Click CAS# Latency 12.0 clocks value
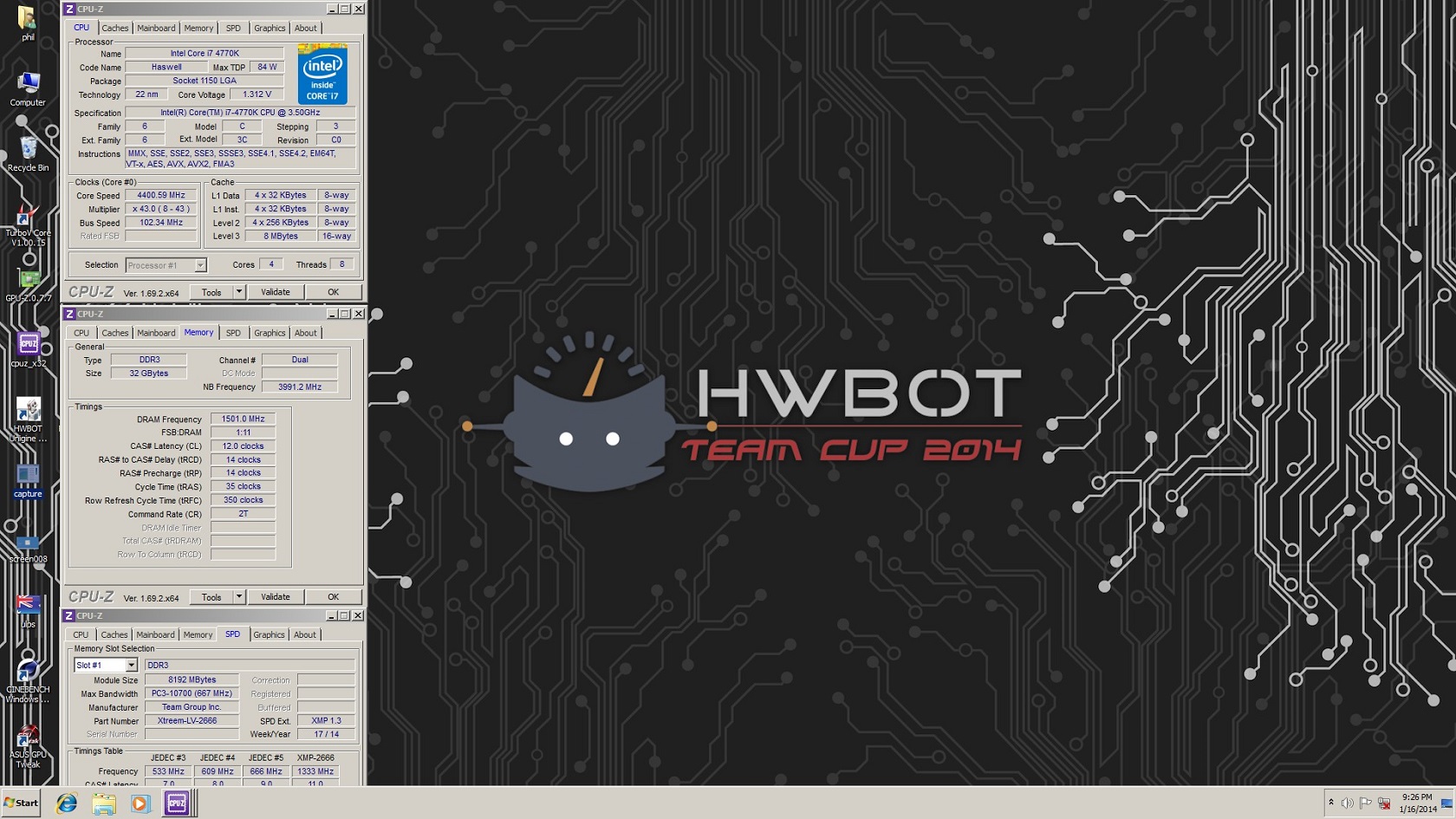This screenshot has width=1456, height=819. (x=244, y=446)
